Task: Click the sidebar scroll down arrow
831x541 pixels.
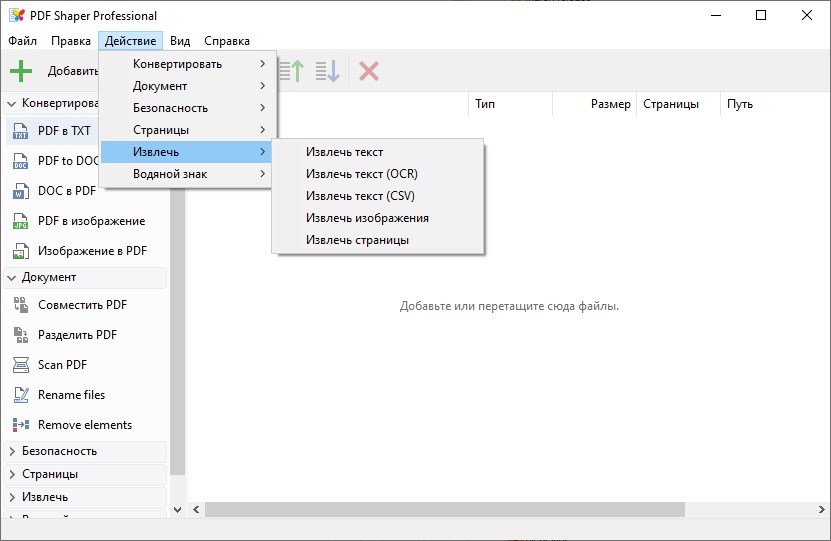Action: (x=178, y=510)
